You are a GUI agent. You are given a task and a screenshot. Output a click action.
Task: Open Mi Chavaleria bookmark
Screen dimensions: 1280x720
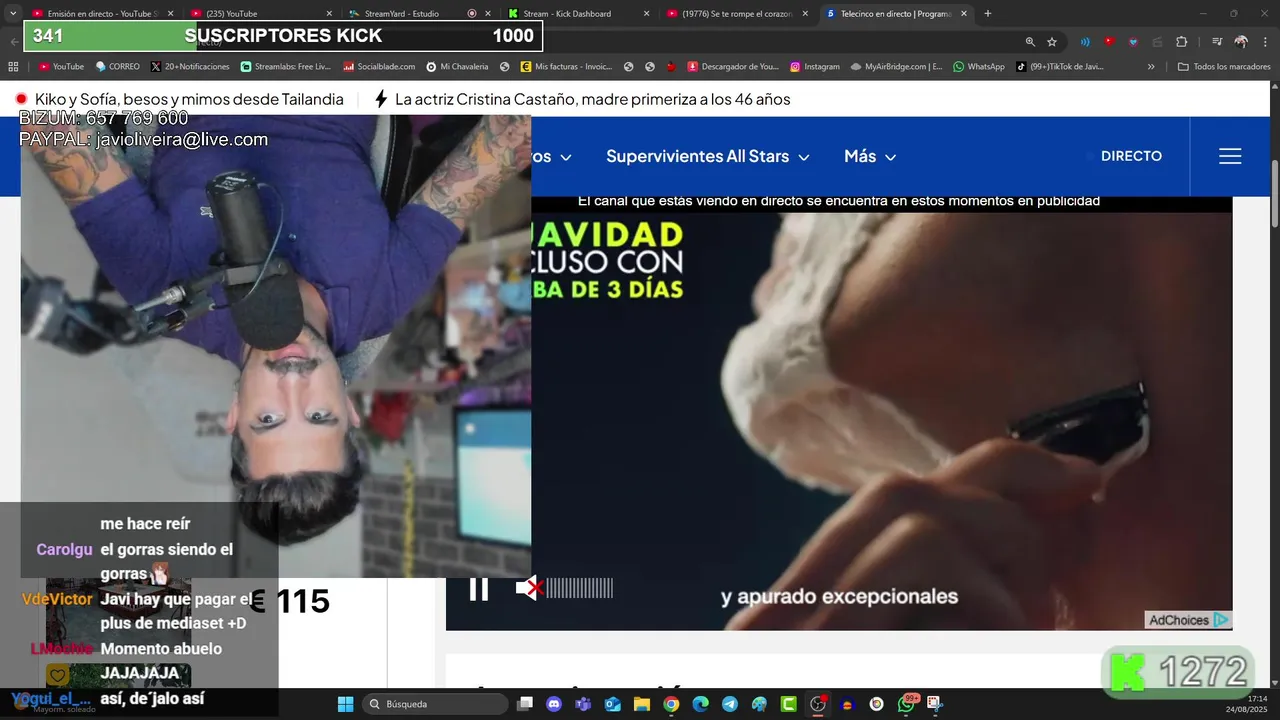457,67
